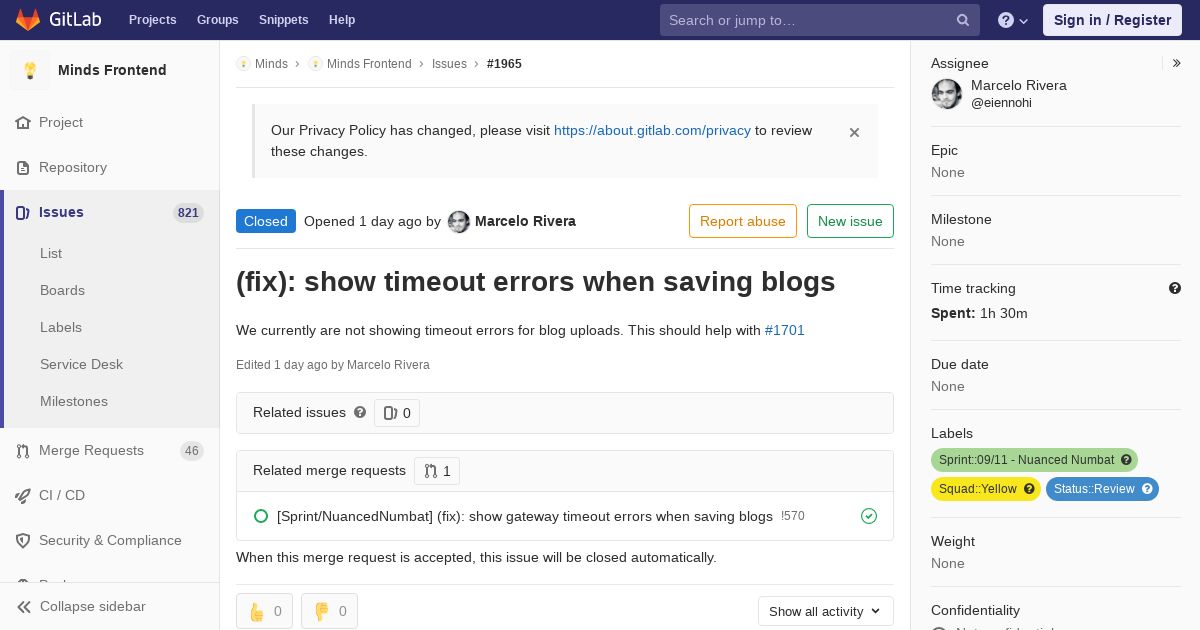
Task: Open Boards under Issues
Action: [x=62, y=290]
